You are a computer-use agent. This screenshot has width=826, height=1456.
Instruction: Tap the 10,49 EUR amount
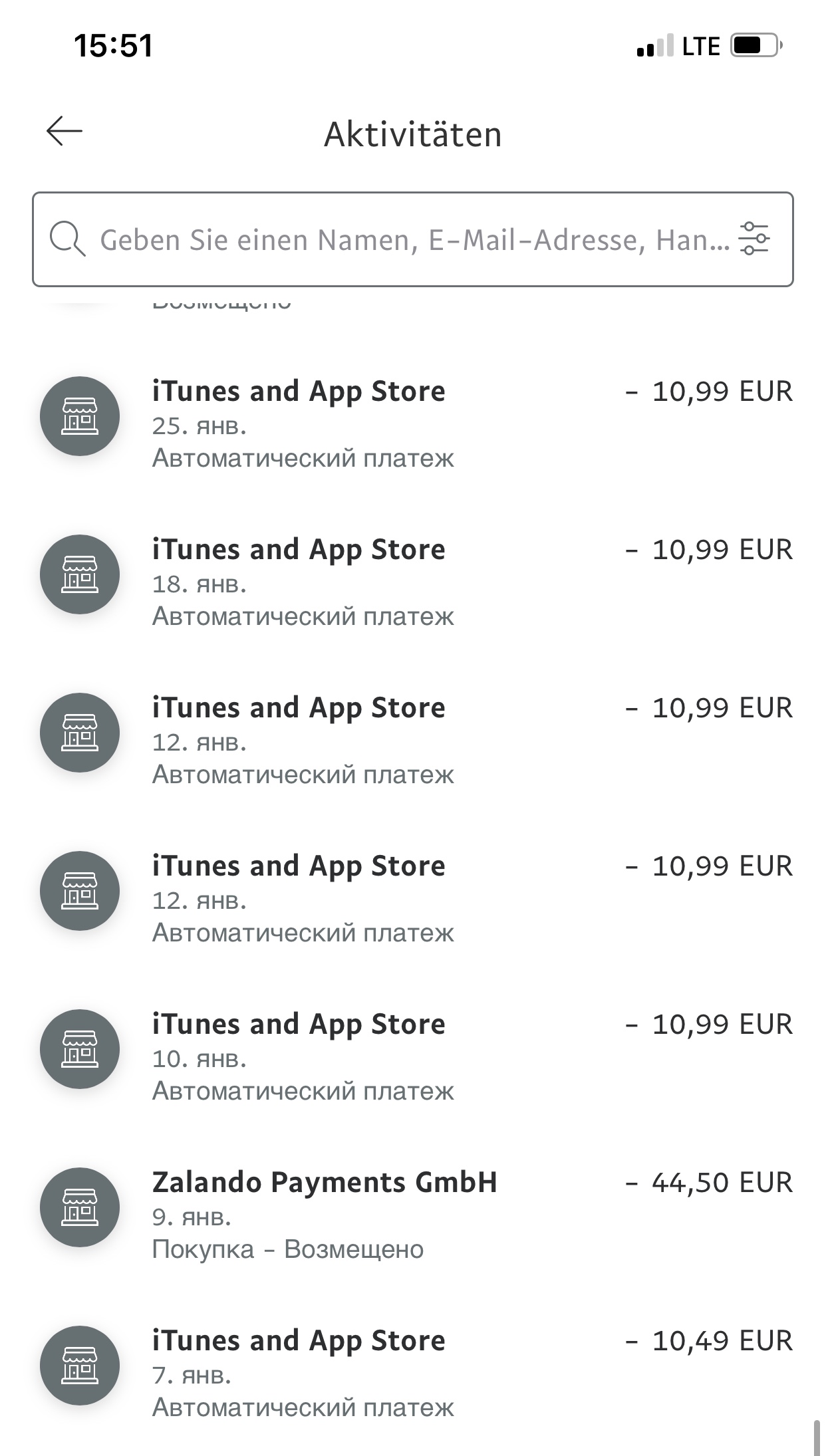tap(709, 1341)
